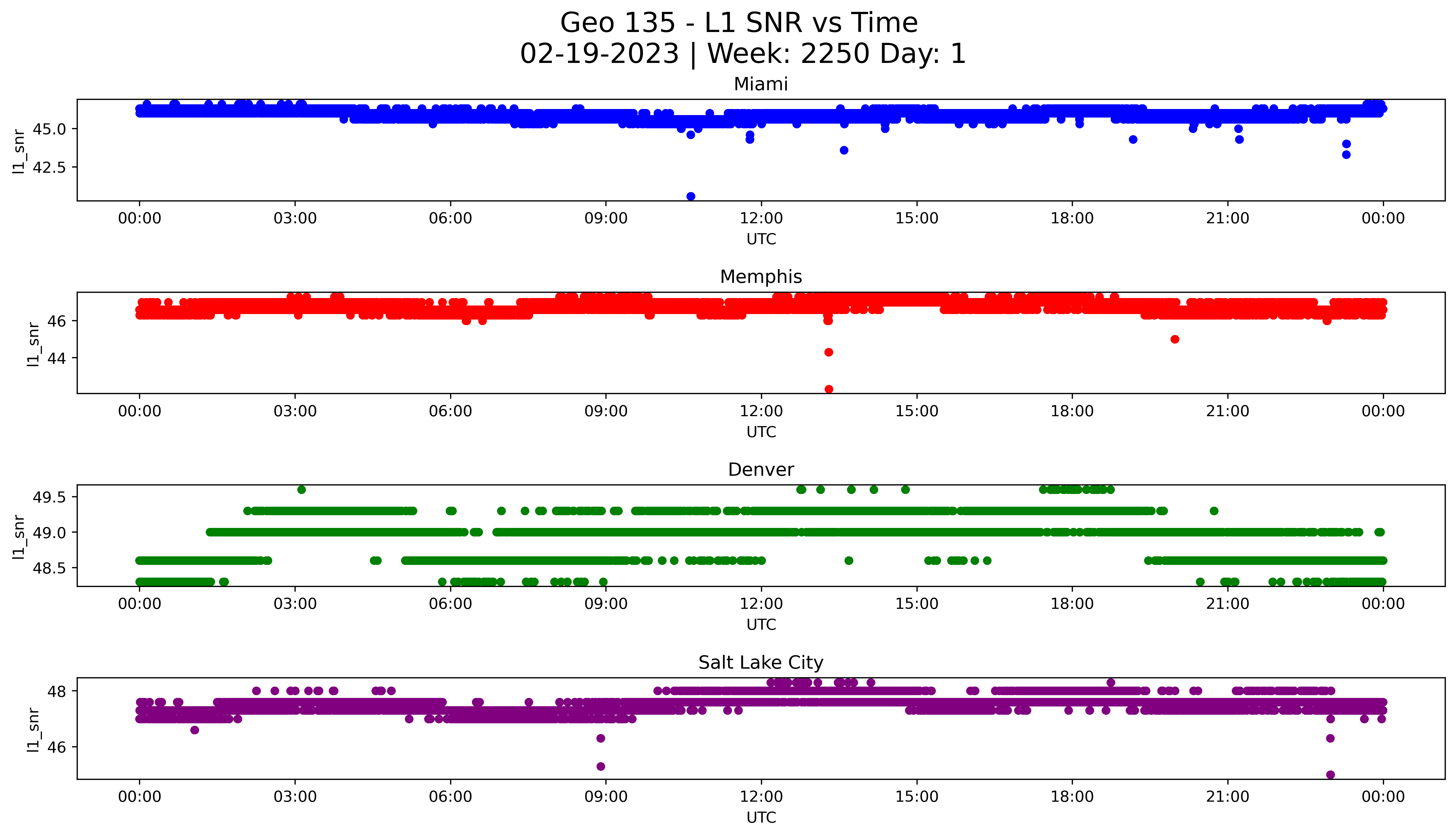Click the lone green 49.5 point near 03:00 in Denver
The height and width of the screenshot is (837, 1456).
[x=301, y=490]
